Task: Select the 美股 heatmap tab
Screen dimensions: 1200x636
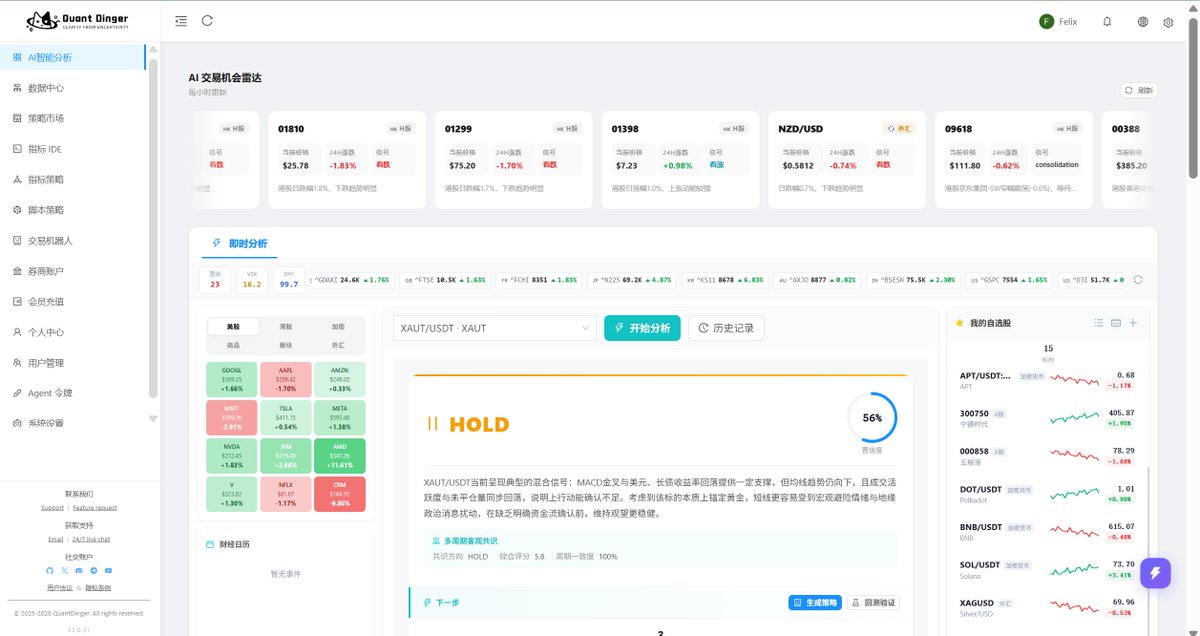Action: click(233, 327)
